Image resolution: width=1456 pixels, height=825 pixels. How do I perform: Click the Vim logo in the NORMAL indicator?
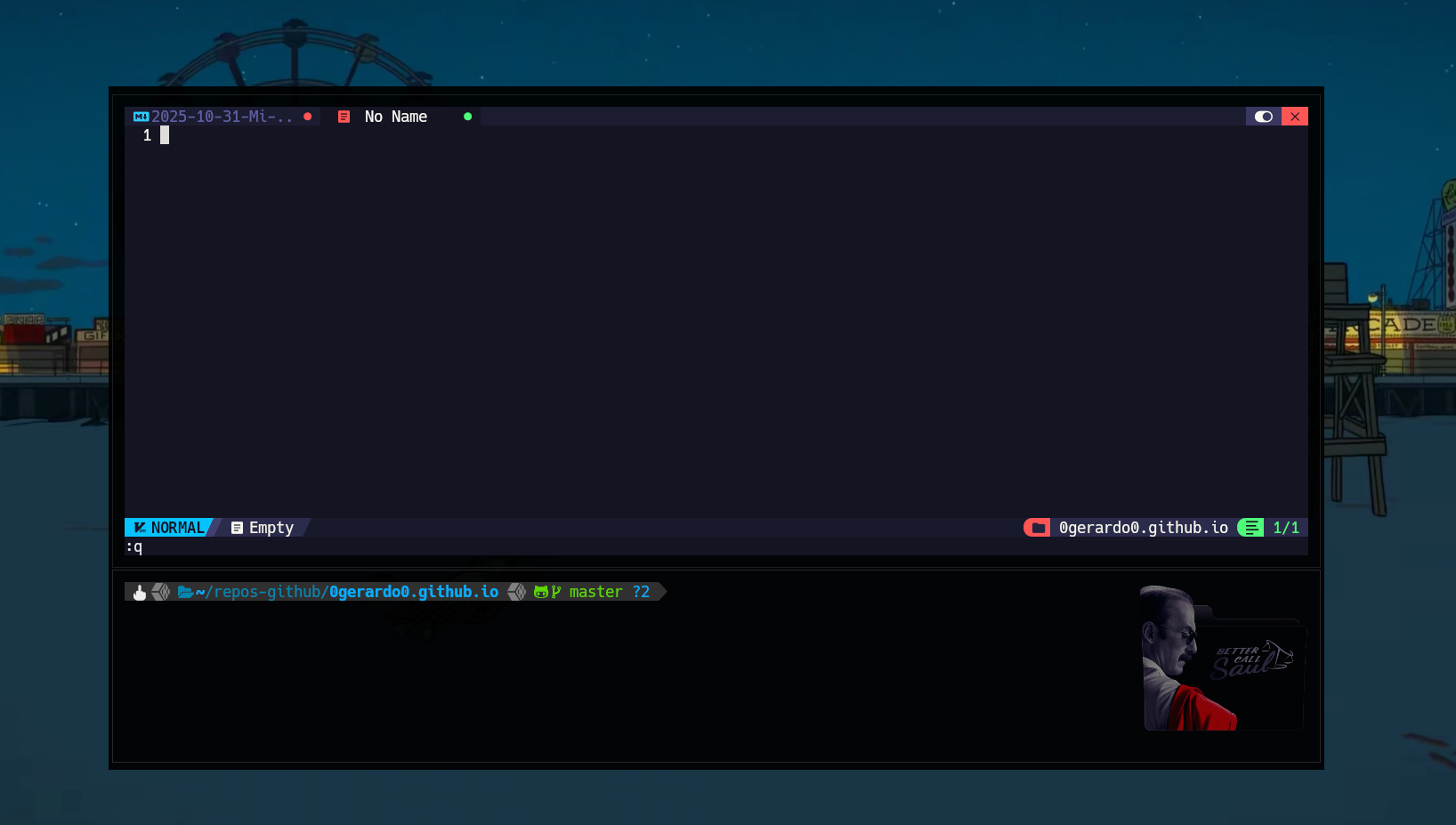[140, 528]
